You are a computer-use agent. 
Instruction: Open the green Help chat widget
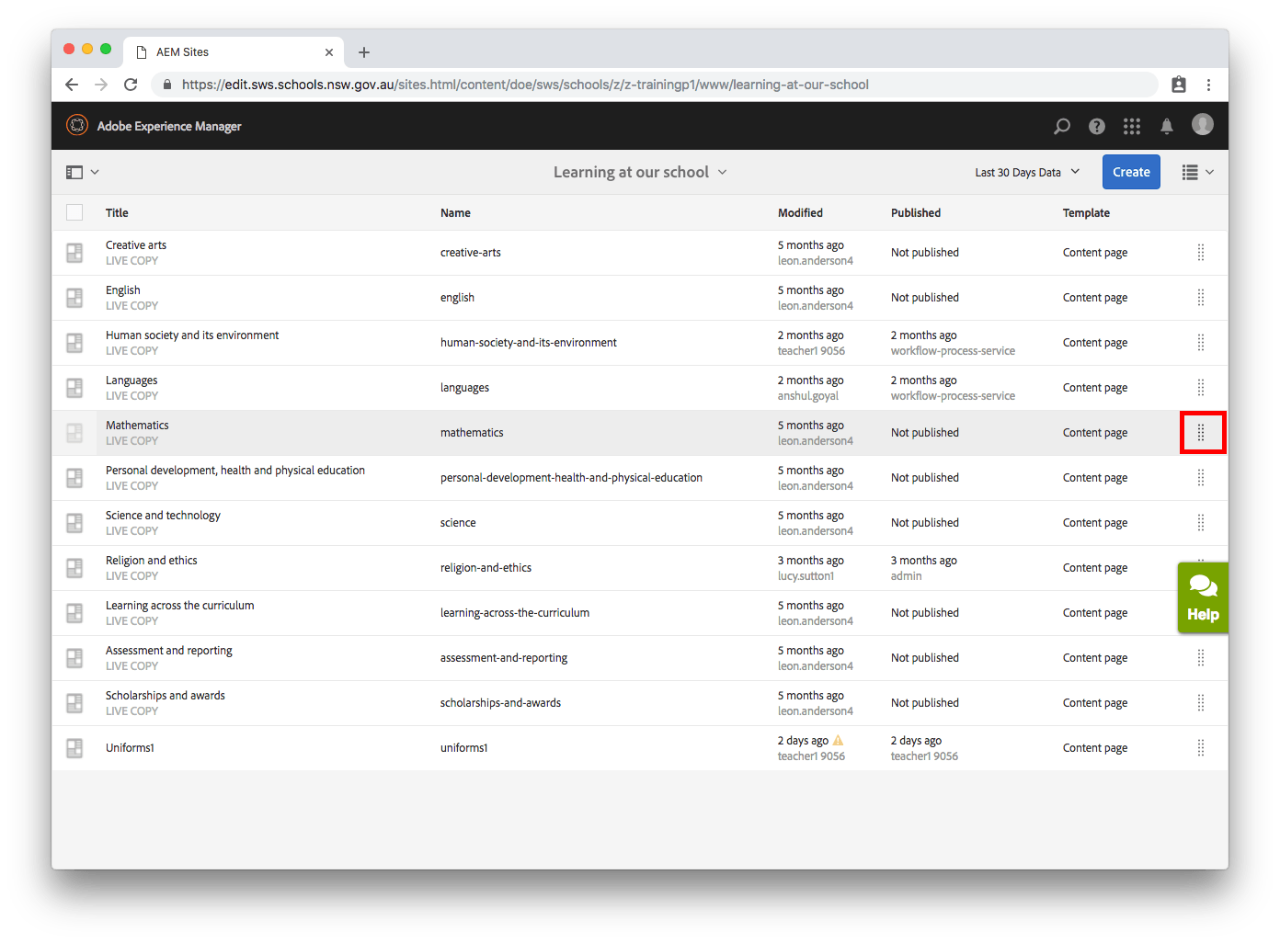[x=1202, y=598]
